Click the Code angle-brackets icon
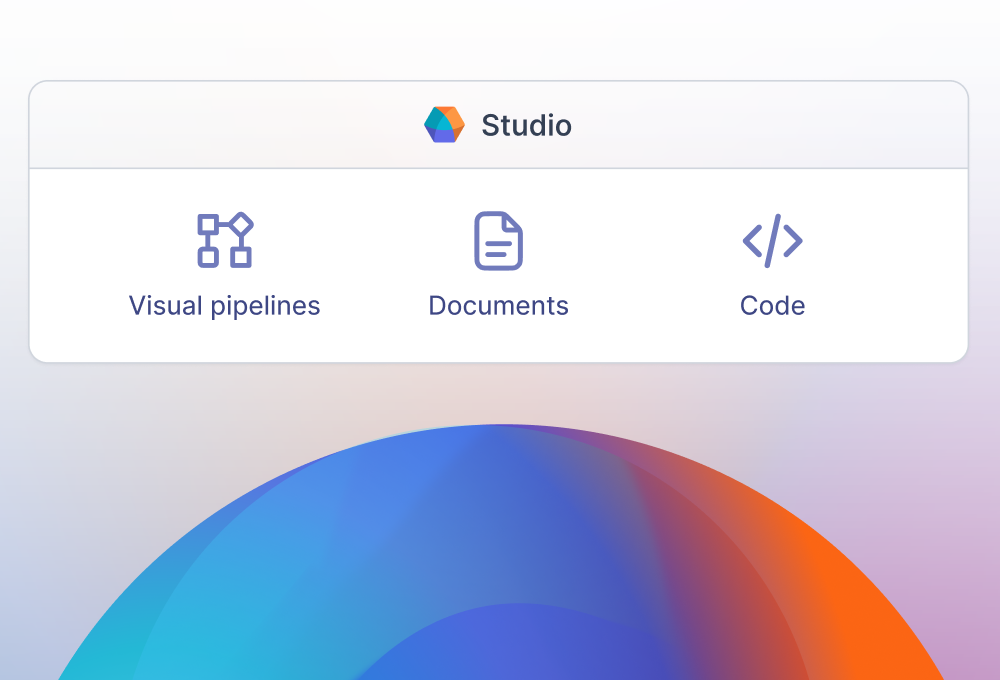The image size is (1000, 680). click(772, 240)
